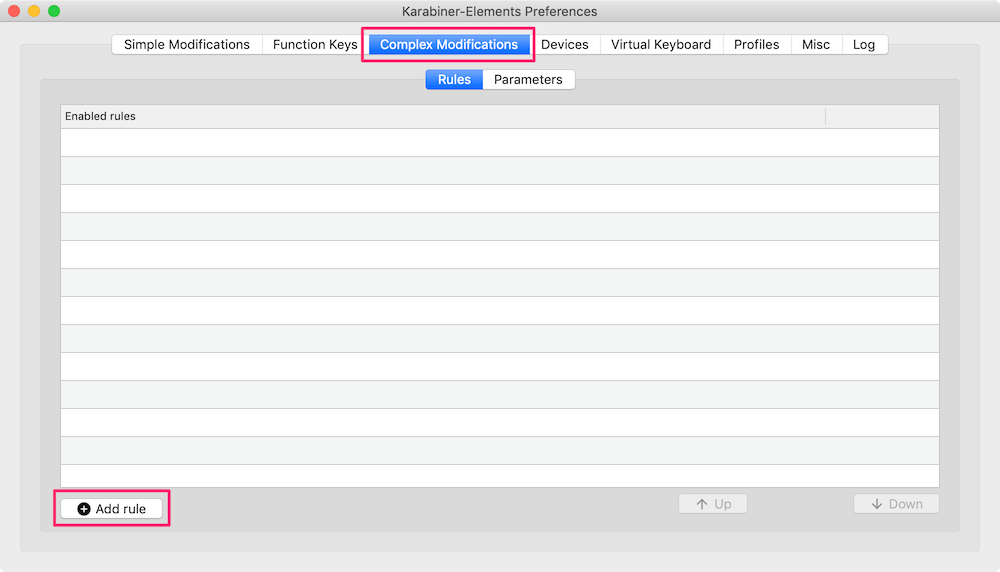1000x572 pixels.
Task: View the Log tab
Action: coord(864,45)
